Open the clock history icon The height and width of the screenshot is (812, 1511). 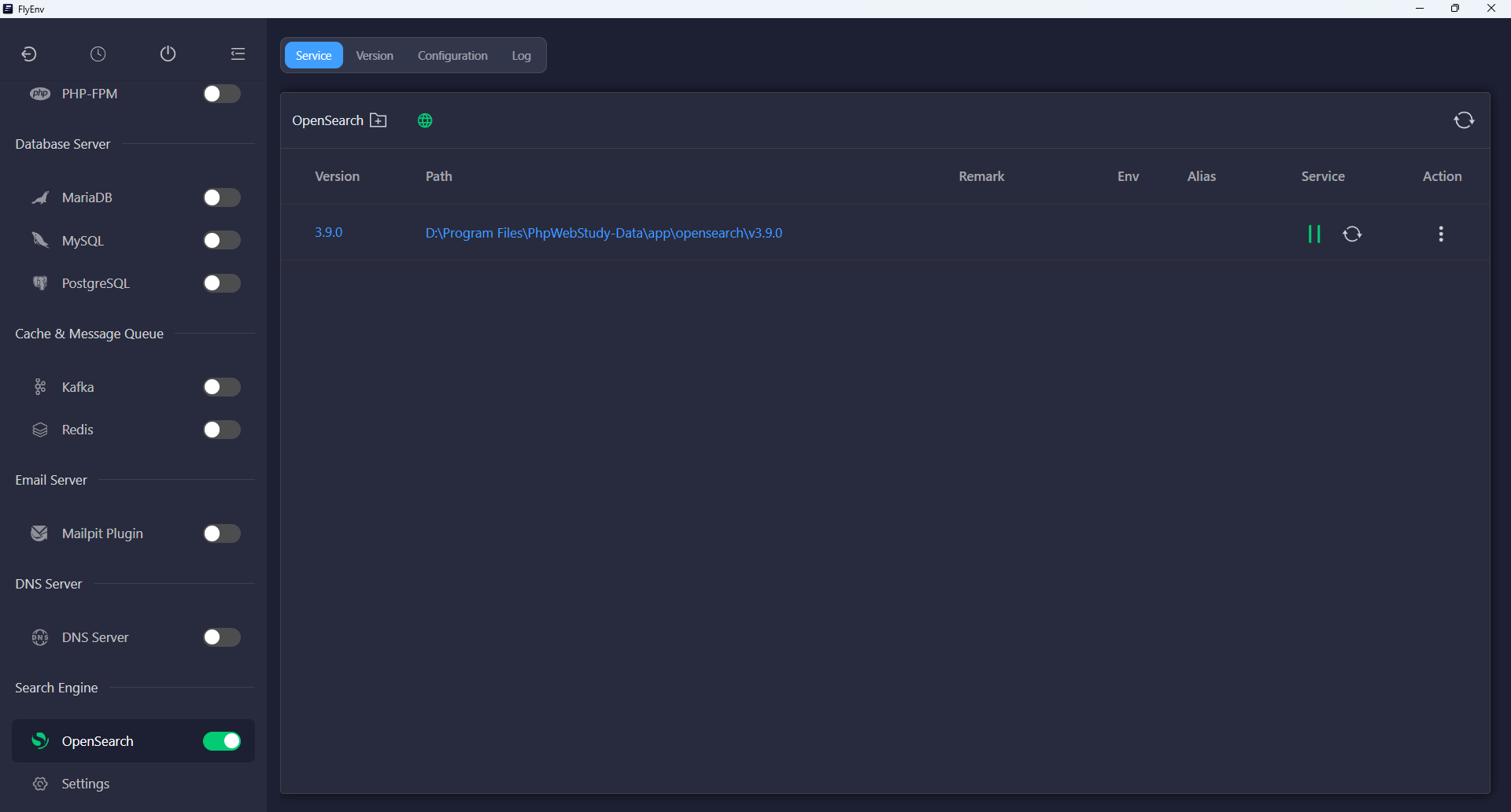[x=98, y=54]
